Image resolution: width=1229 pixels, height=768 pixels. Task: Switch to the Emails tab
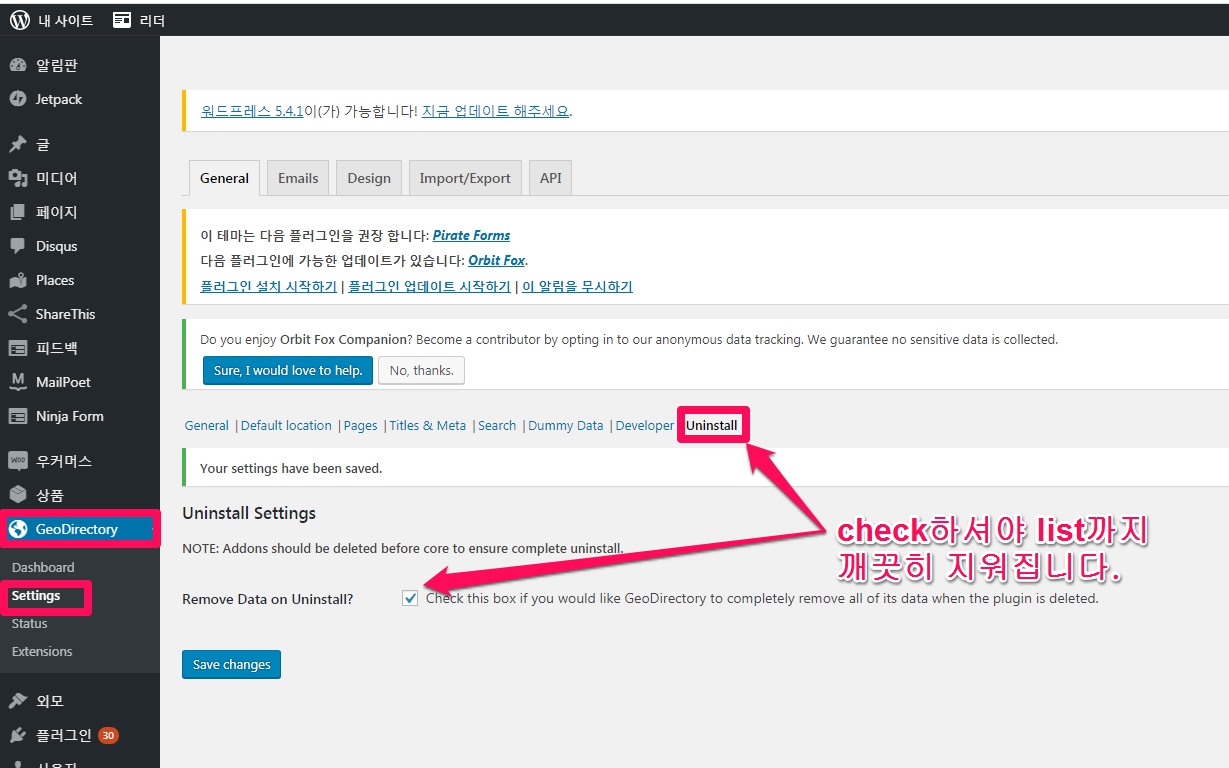[298, 178]
